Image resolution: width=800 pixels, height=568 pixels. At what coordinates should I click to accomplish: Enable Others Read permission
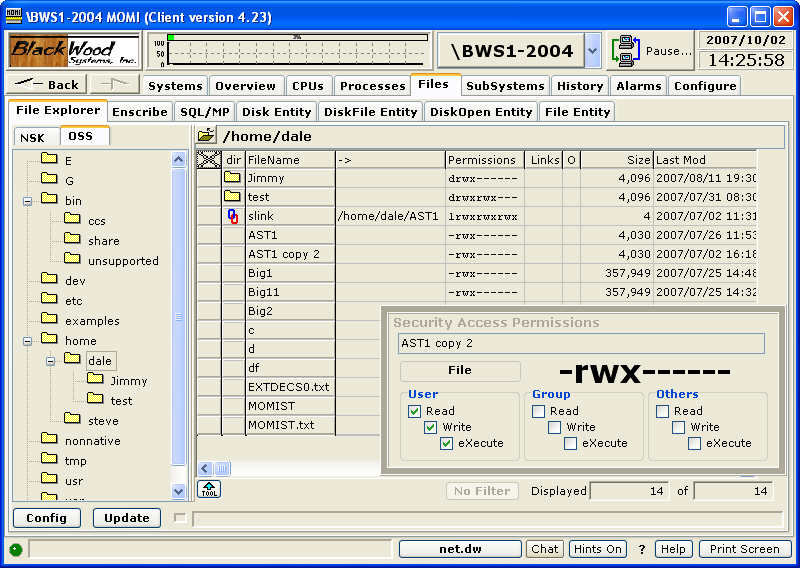662,411
